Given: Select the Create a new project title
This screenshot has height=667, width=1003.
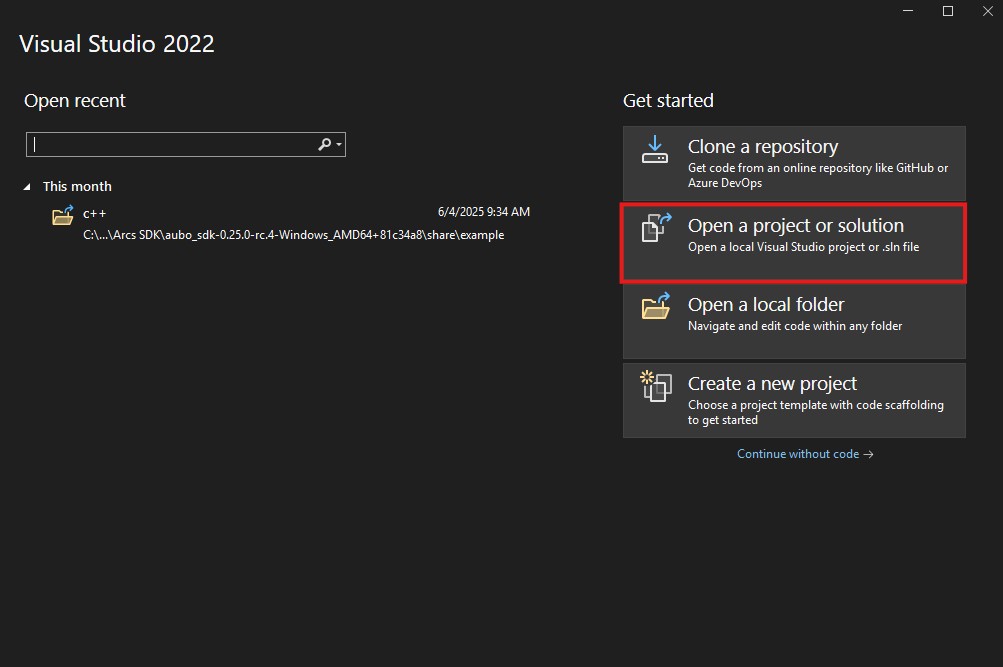Looking at the screenshot, I should pyautogui.click(x=772, y=383).
